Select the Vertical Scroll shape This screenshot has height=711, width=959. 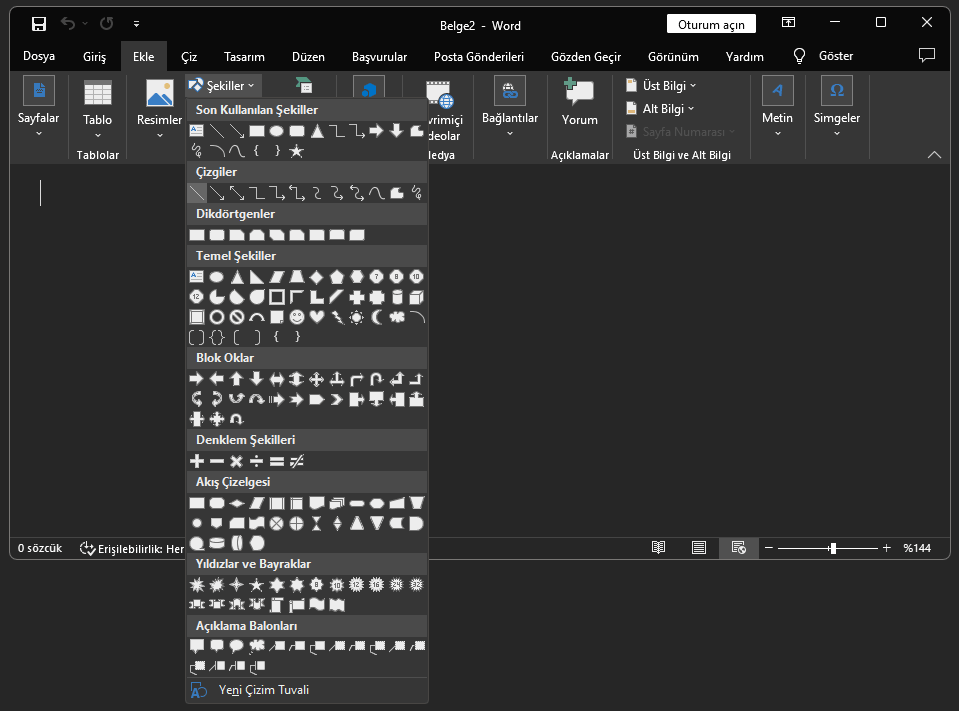(x=276, y=605)
